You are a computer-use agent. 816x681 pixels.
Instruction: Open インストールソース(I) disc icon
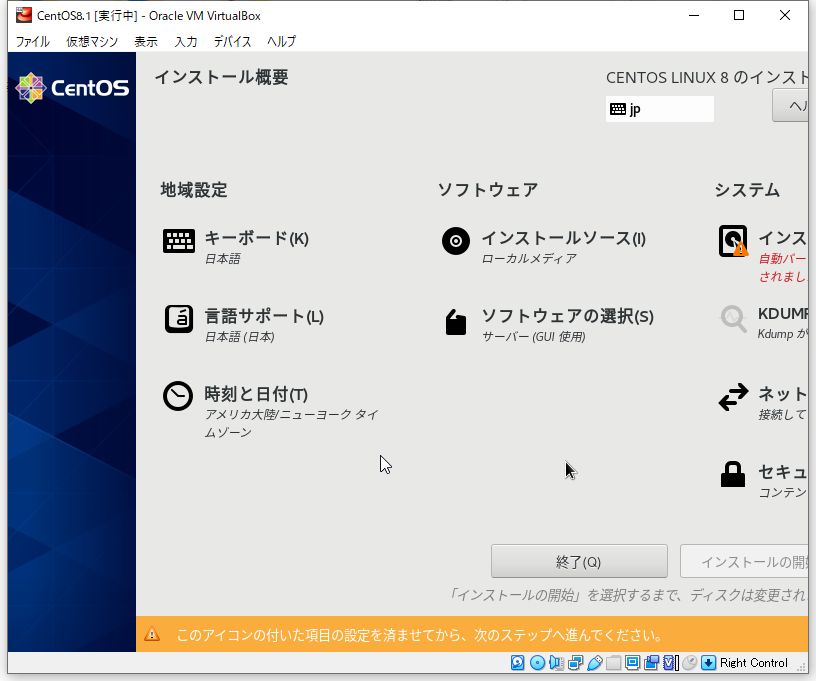pyautogui.click(x=455, y=241)
